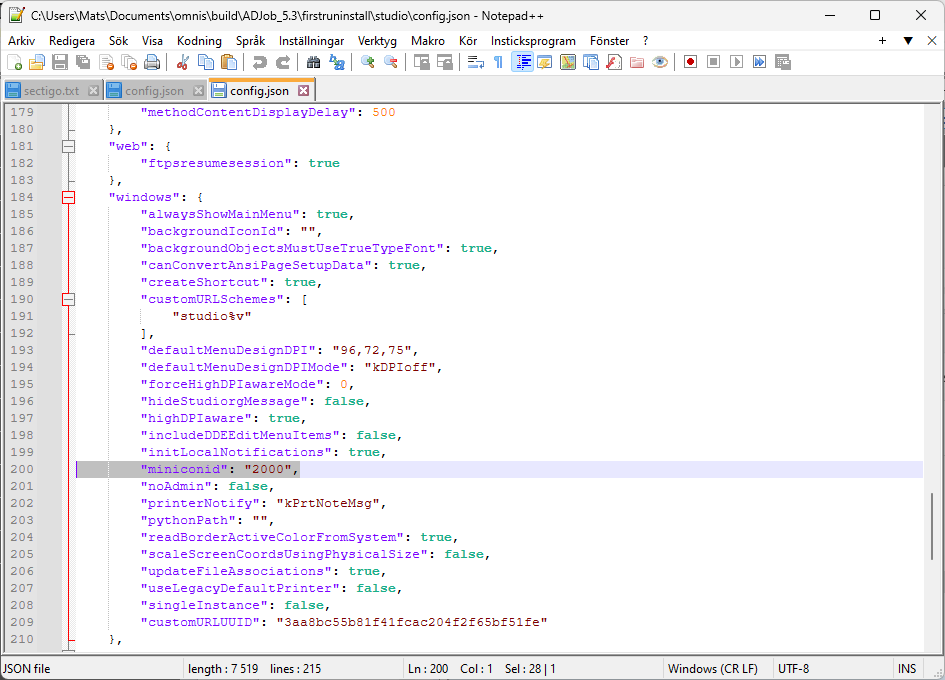Open the Inställningar menu
Viewport: 945px width, 680px height.
312,41
